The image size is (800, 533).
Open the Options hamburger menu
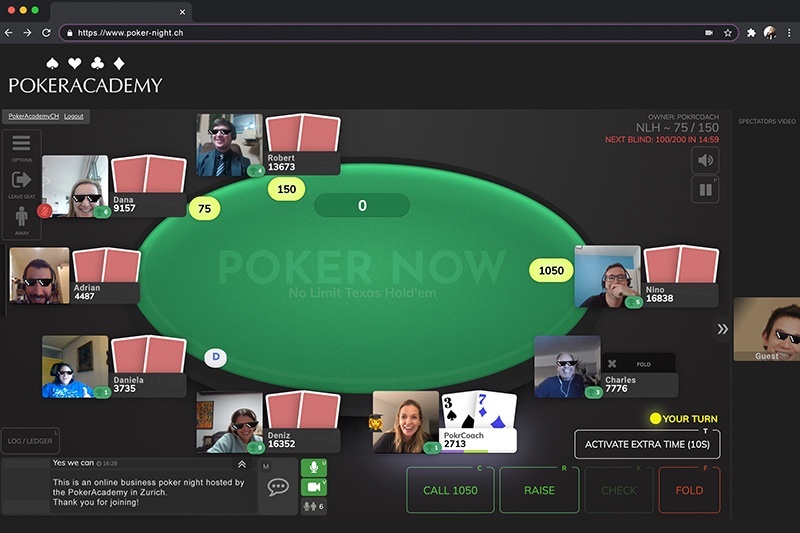[21, 143]
